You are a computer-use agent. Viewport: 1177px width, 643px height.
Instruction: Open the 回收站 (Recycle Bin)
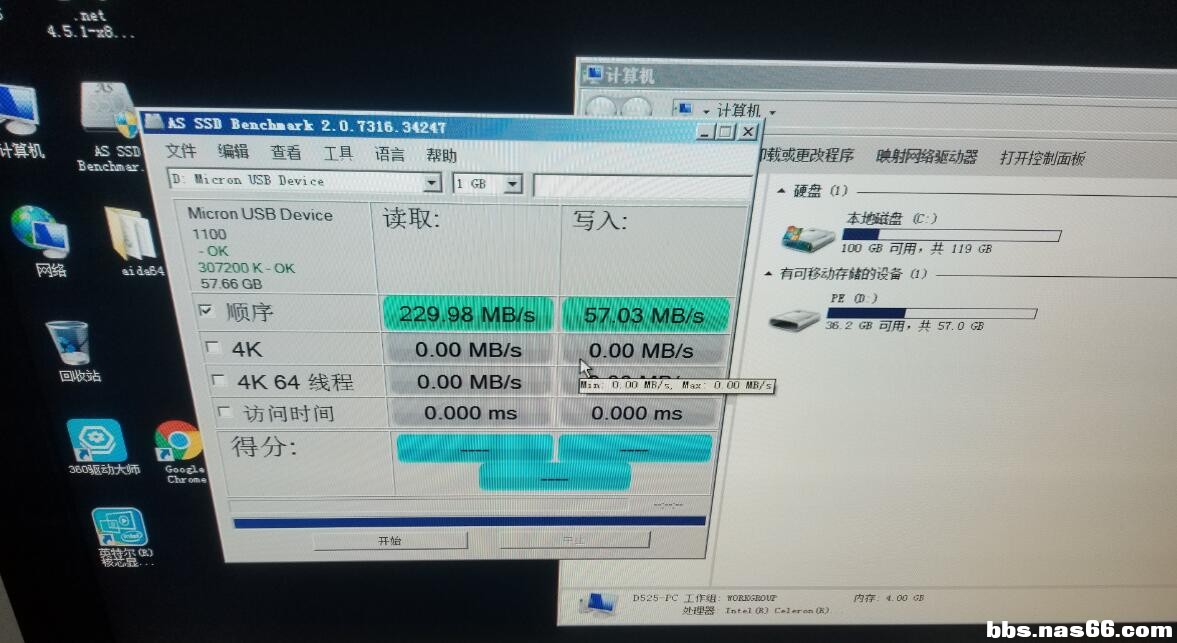pyautogui.click(x=66, y=340)
